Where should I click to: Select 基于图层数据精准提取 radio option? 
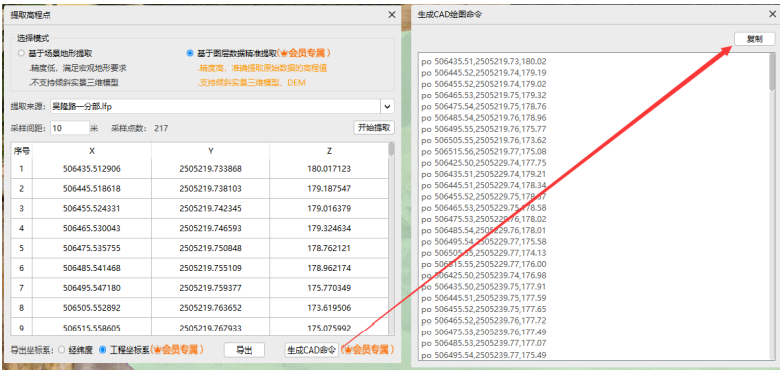tap(190, 53)
